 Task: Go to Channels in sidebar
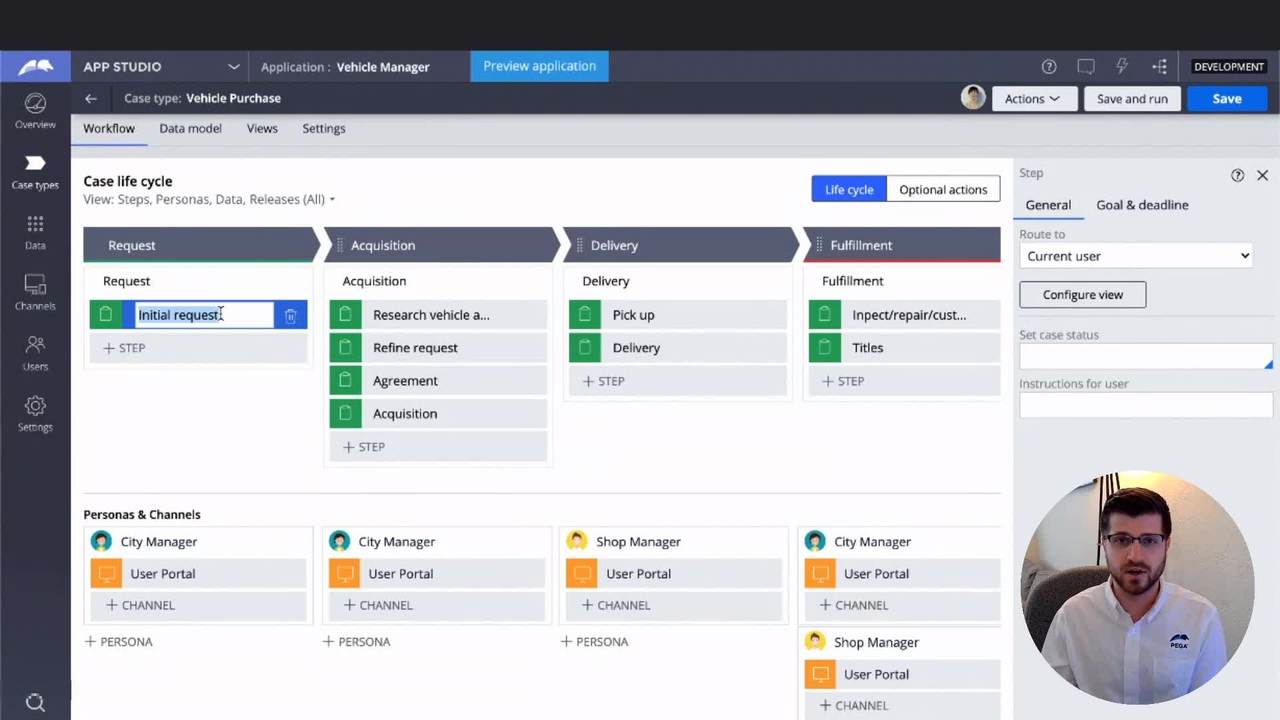35,292
